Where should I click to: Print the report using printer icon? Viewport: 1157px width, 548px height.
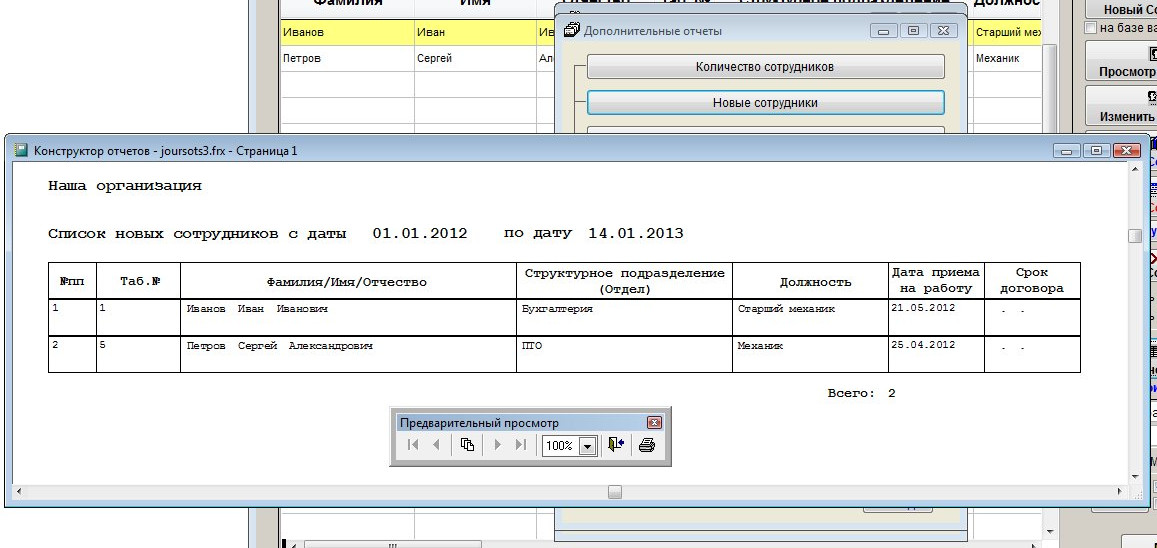[646, 445]
